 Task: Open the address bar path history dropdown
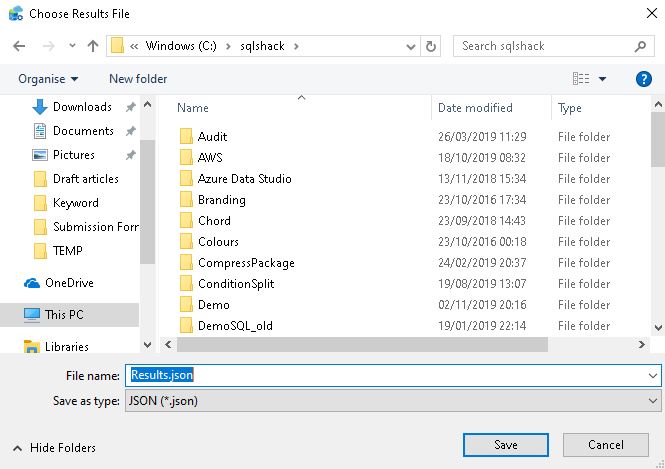[412, 46]
